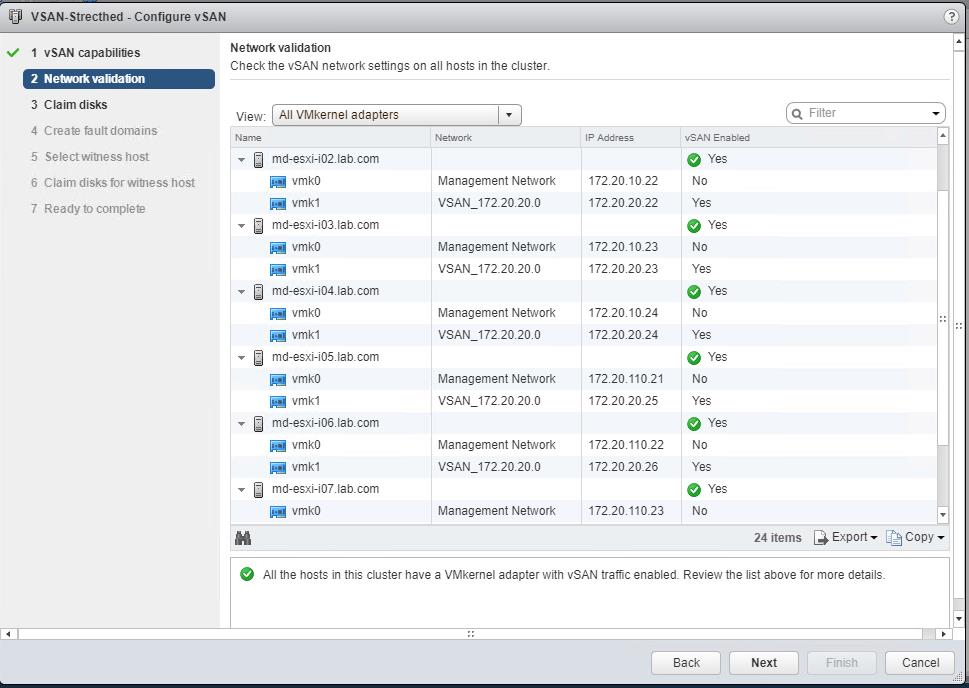Click the VSAN-Strectched cluster icon in title bar
Viewport: 969px width, 688px height.
[x=15, y=17]
